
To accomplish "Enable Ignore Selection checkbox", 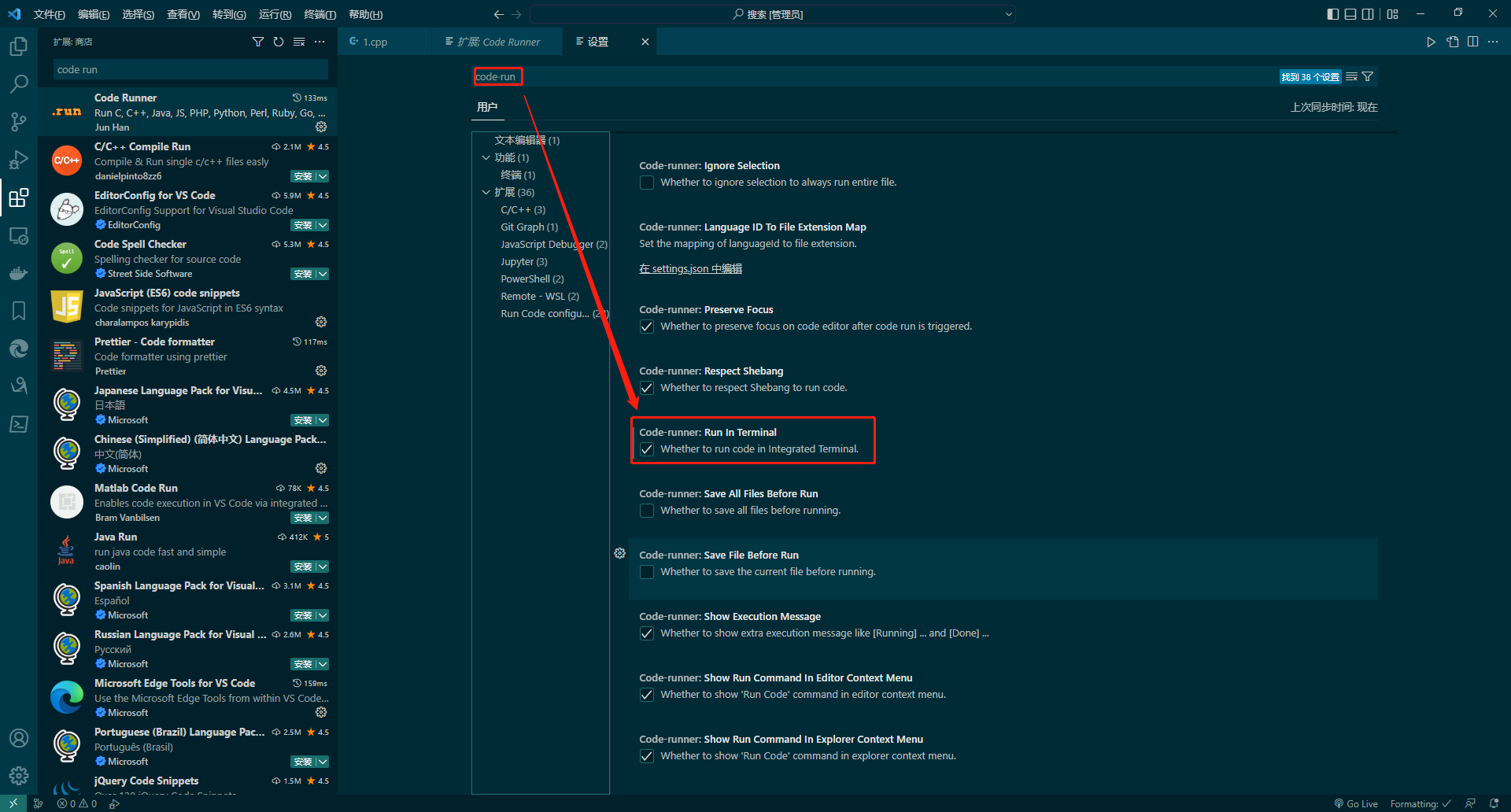I will (x=647, y=183).
